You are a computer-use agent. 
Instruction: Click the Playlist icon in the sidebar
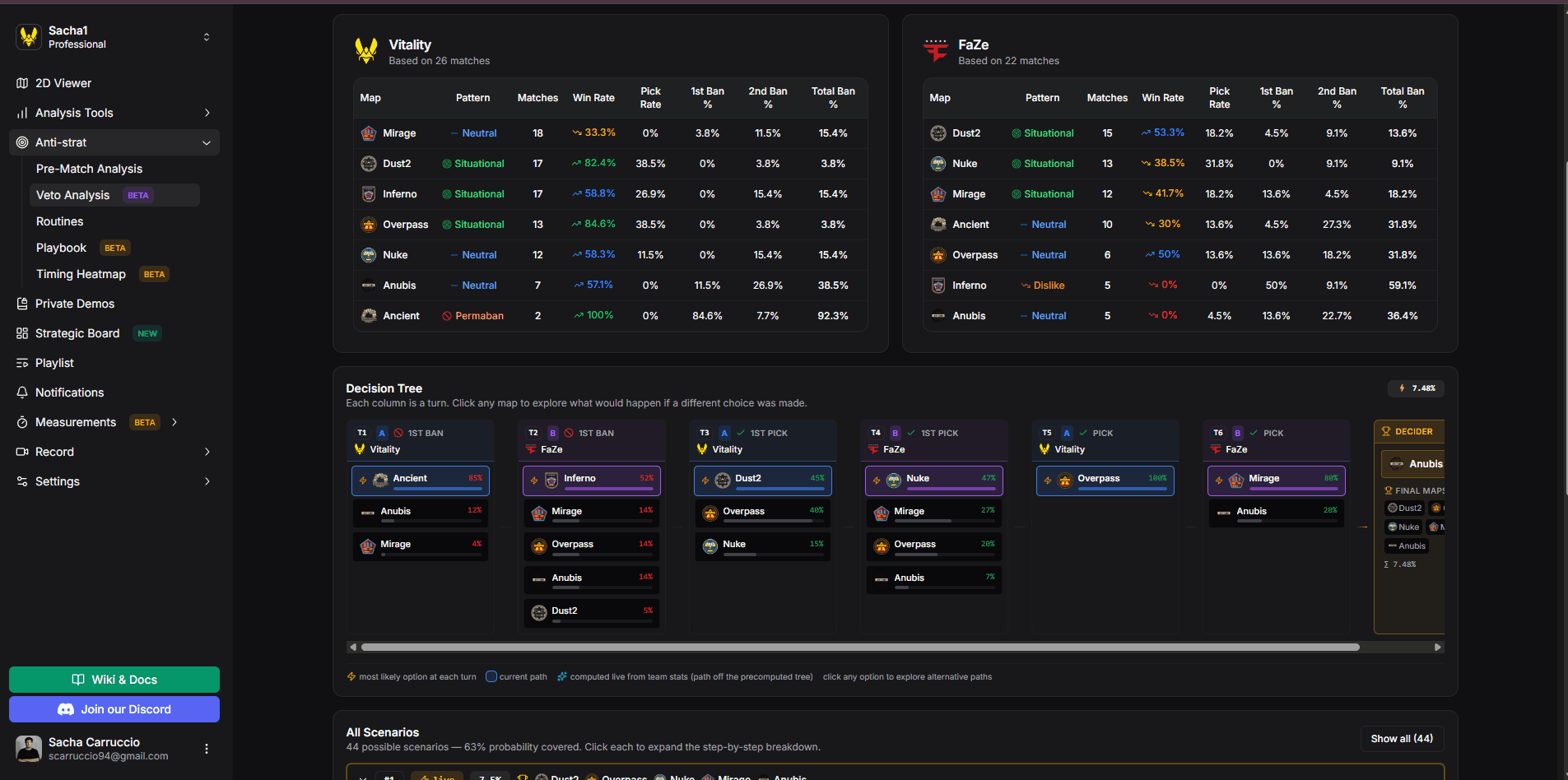tap(22, 363)
